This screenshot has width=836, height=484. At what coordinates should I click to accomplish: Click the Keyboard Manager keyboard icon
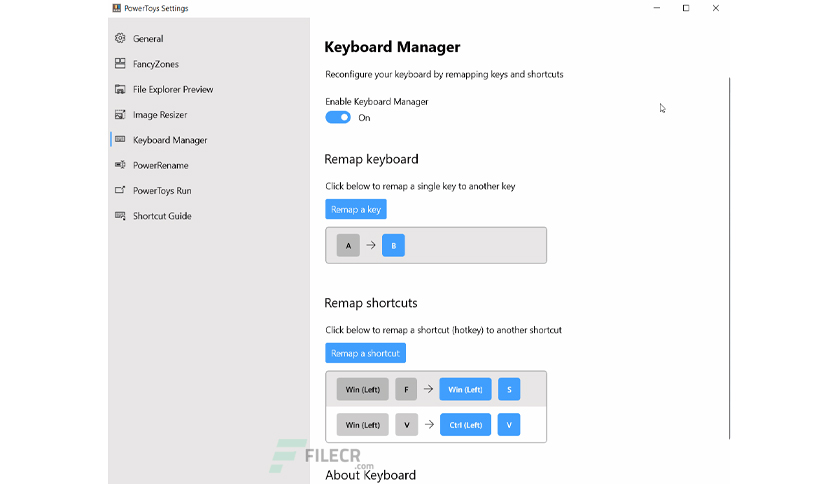coord(120,140)
